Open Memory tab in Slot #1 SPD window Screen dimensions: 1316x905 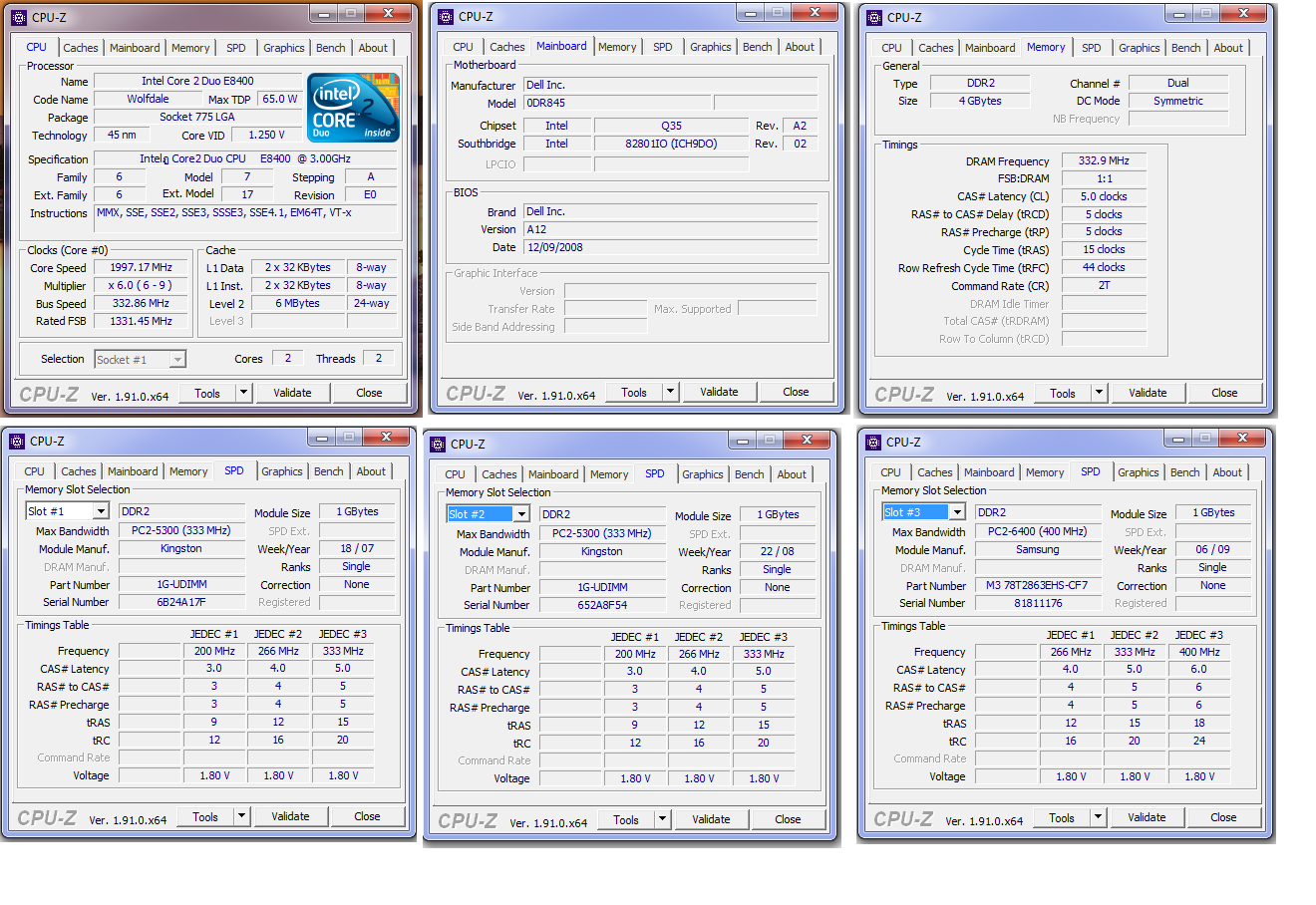(x=188, y=471)
